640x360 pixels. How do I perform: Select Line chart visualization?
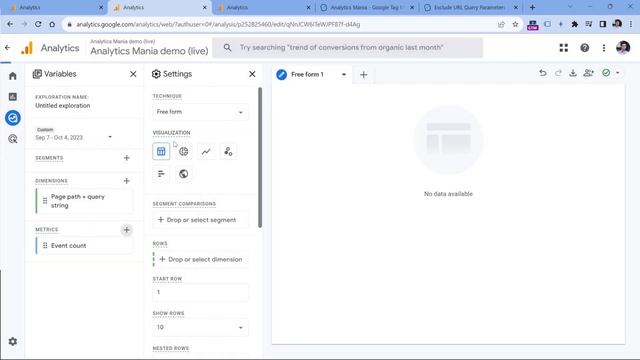coord(206,151)
